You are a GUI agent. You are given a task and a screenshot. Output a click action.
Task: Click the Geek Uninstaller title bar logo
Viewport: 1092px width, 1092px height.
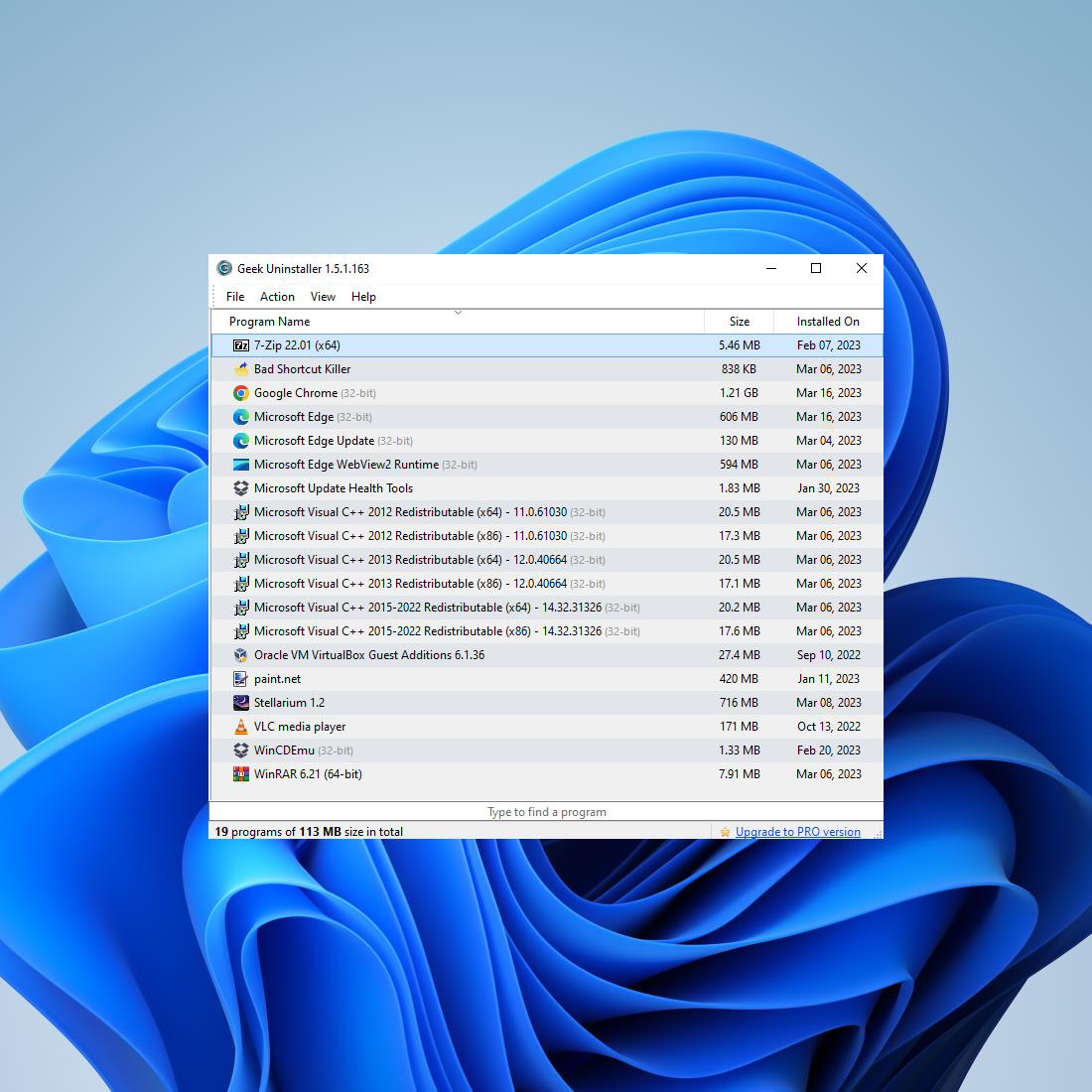pos(224,268)
